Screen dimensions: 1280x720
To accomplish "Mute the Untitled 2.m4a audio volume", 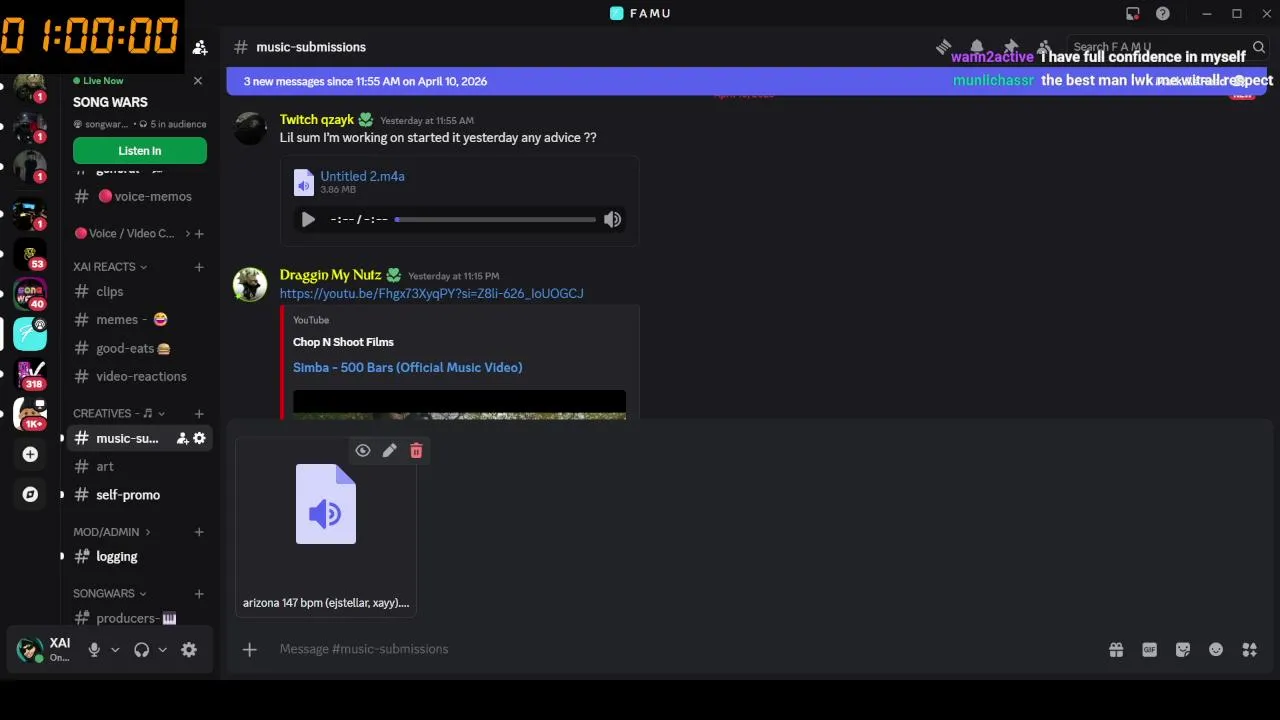I will pos(612,219).
